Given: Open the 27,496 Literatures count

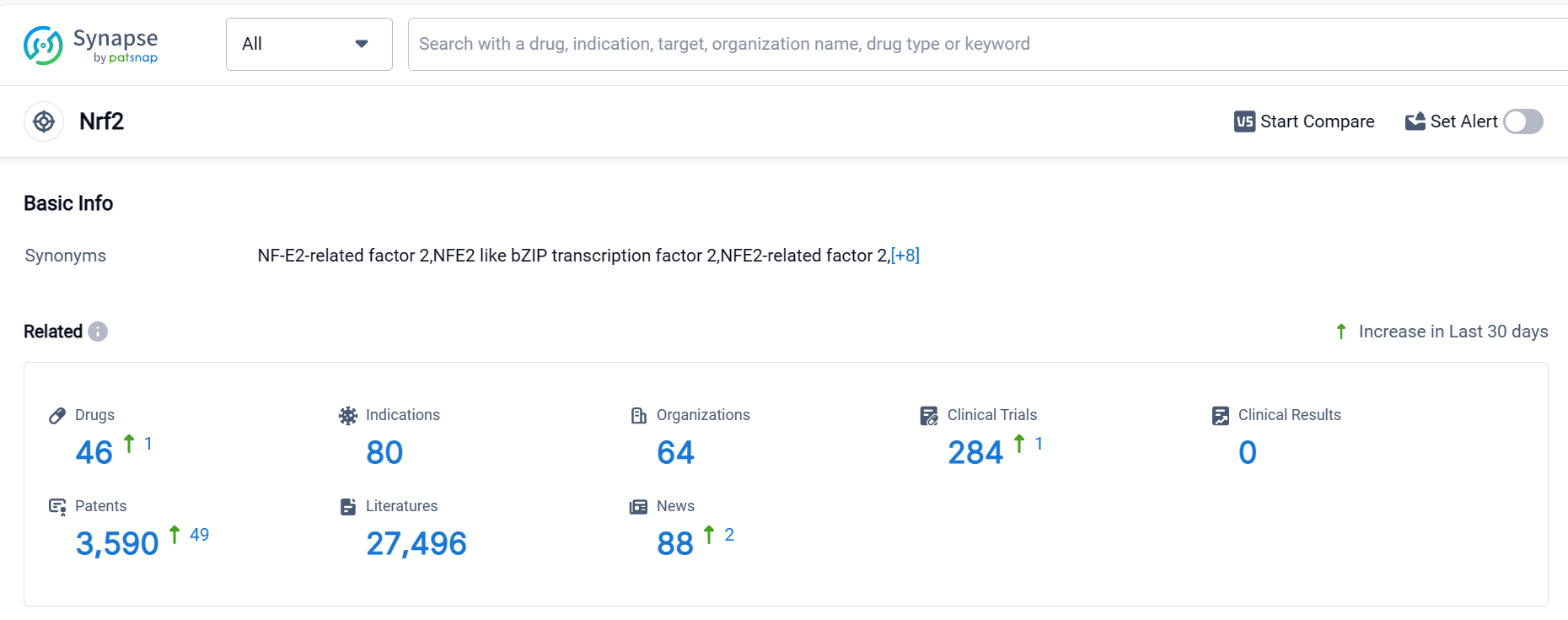Looking at the screenshot, I should [x=416, y=544].
